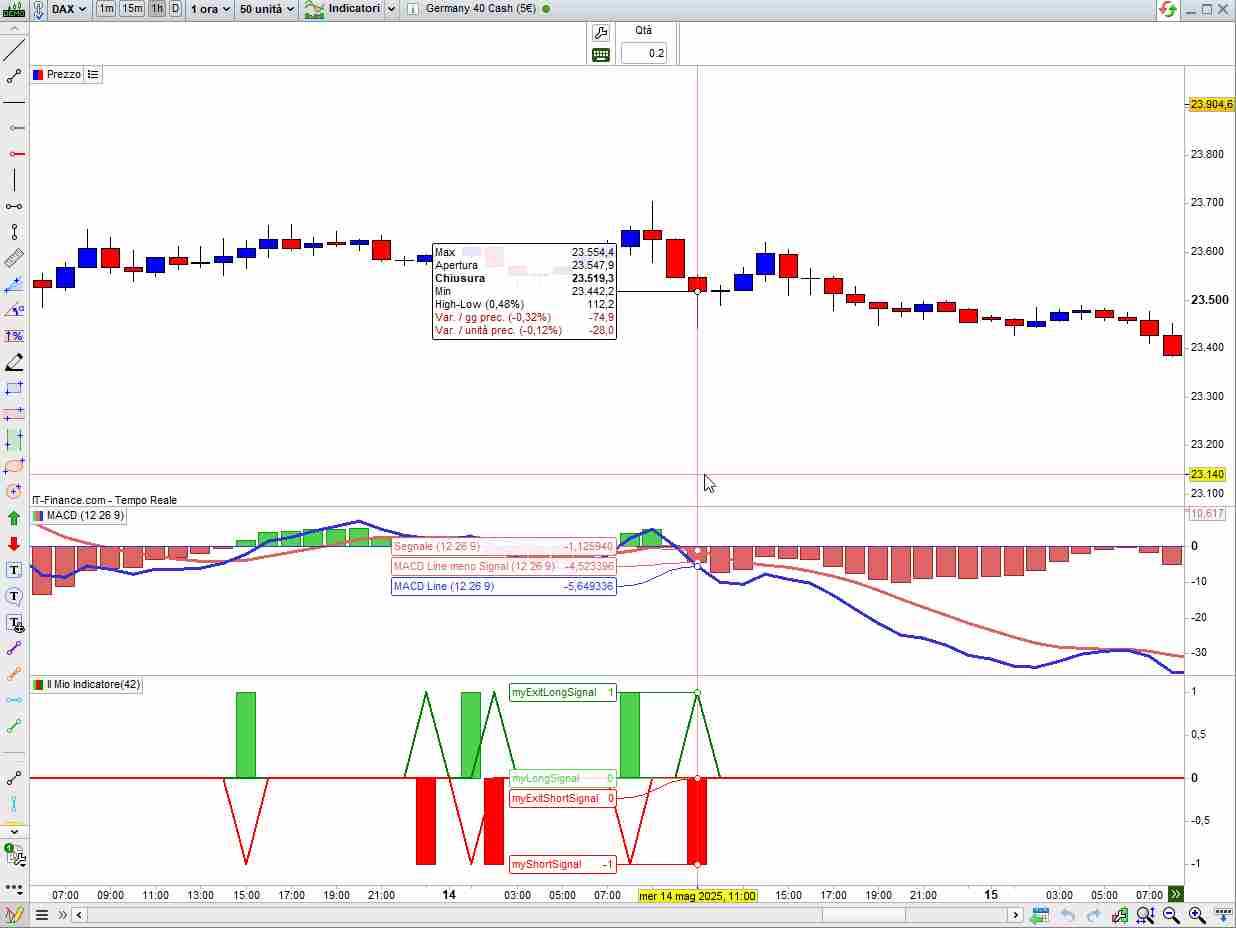1236x928 pixels.
Task: Click the horizontal scrollbar left arrow
Action: pos(80,915)
